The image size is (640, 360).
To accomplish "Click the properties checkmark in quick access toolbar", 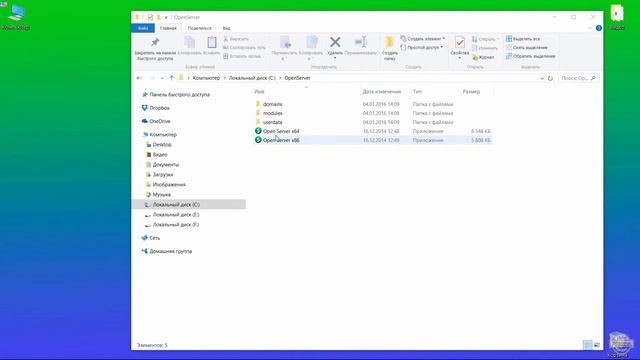I will (150, 17).
